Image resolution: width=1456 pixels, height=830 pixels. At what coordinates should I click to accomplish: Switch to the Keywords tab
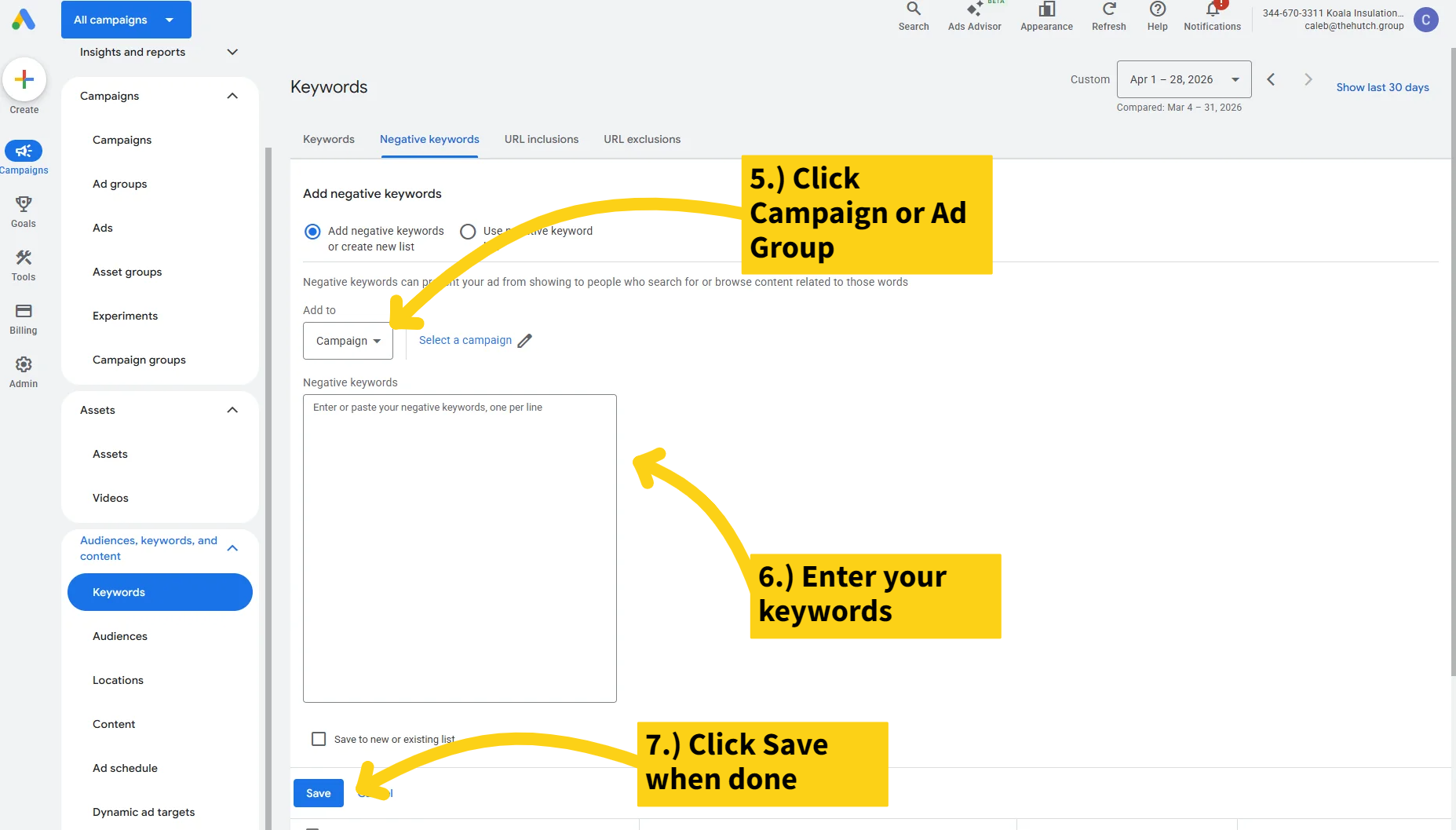pos(329,139)
